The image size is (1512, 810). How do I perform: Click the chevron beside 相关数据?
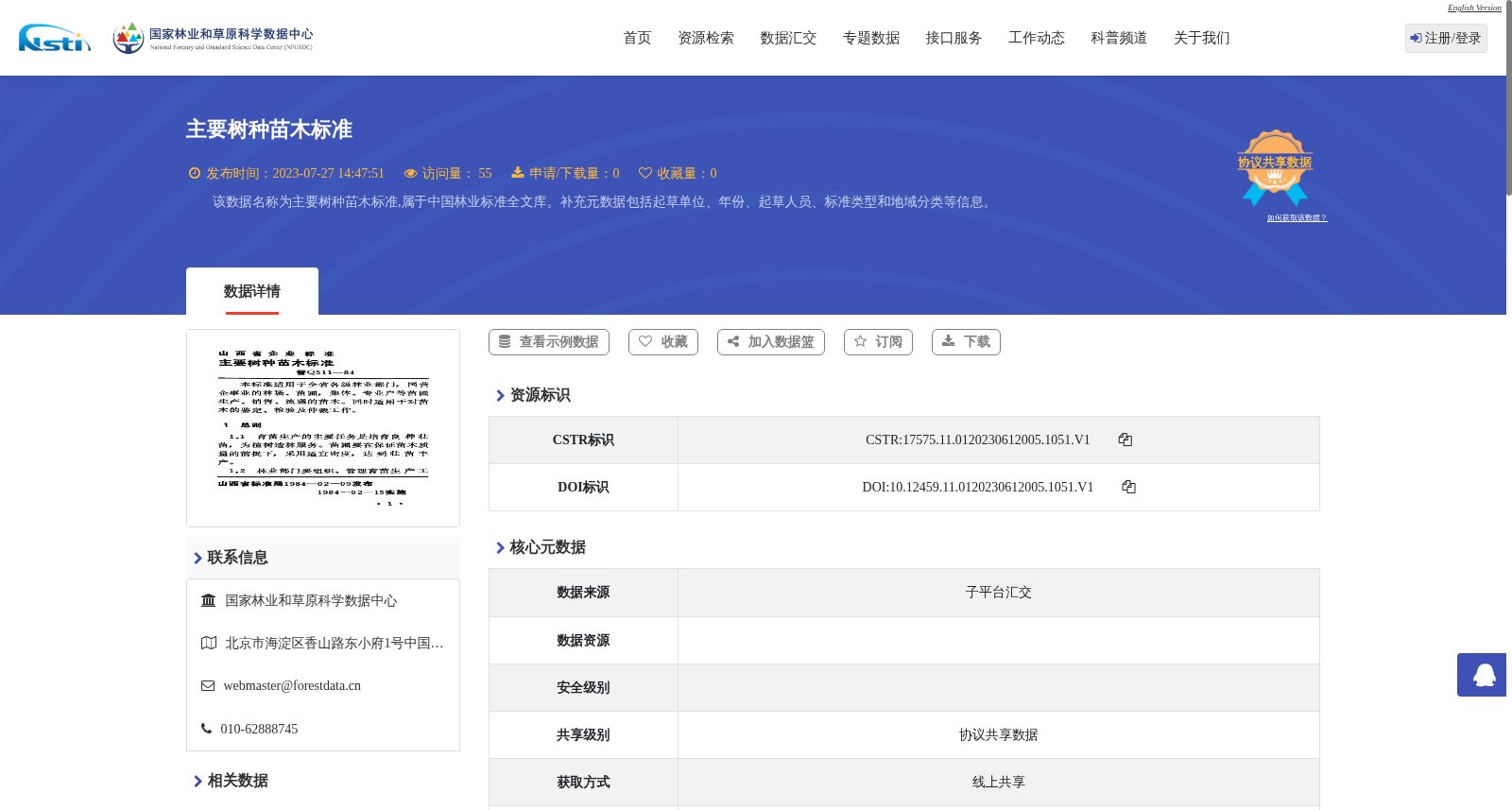(198, 781)
